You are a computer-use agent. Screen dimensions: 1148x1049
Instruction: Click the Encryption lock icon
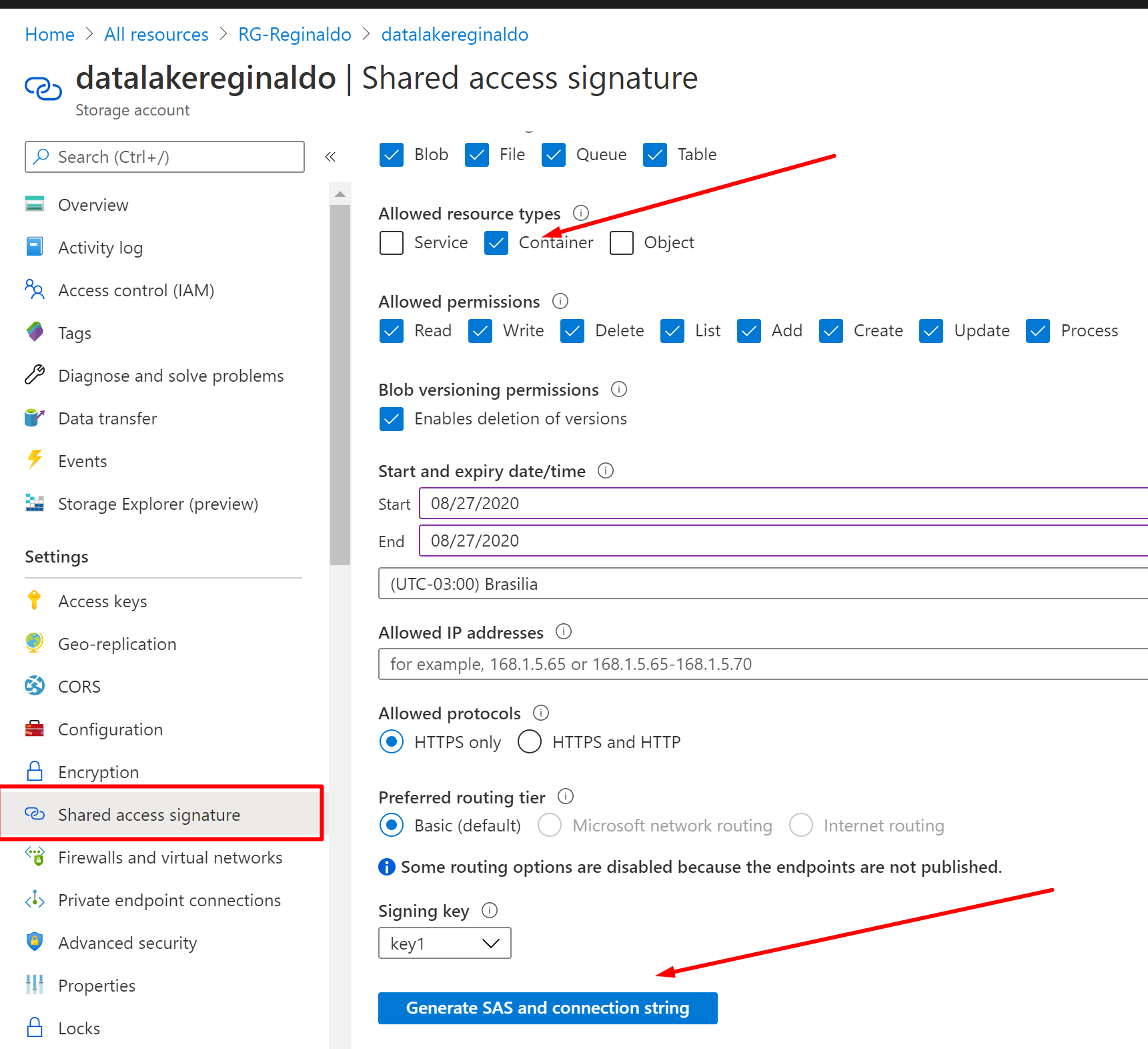(35, 771)
